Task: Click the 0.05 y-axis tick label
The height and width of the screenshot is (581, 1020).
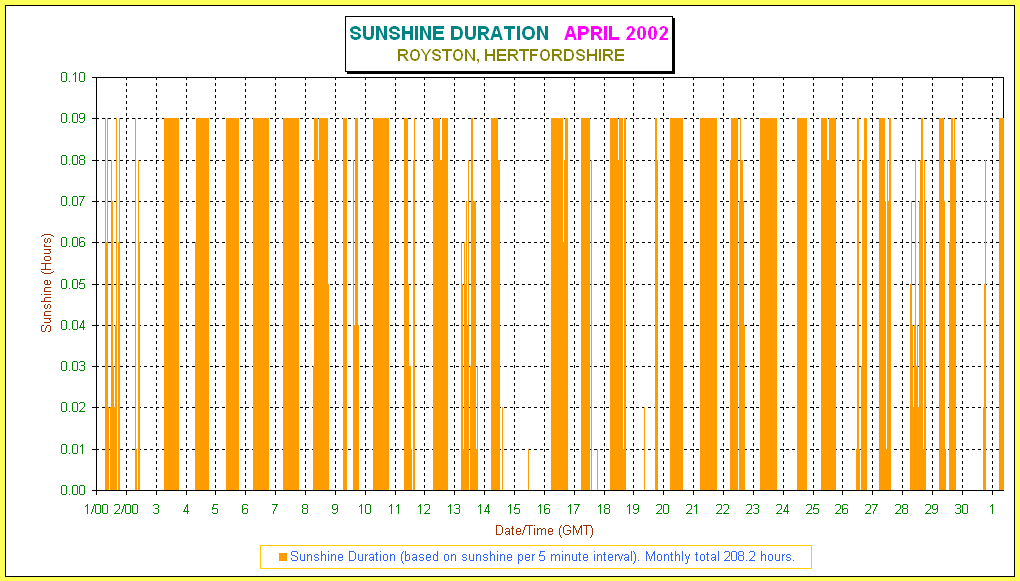Action: coord(74,284)
